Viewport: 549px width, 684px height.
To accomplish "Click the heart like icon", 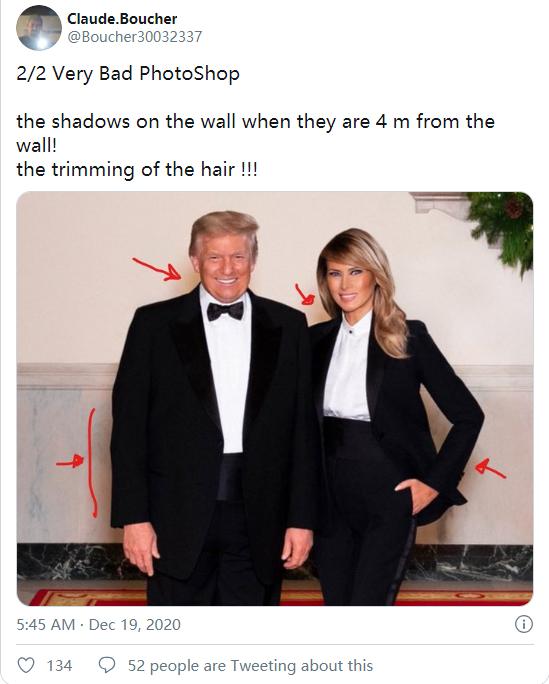I will click(x=26, y=665).
